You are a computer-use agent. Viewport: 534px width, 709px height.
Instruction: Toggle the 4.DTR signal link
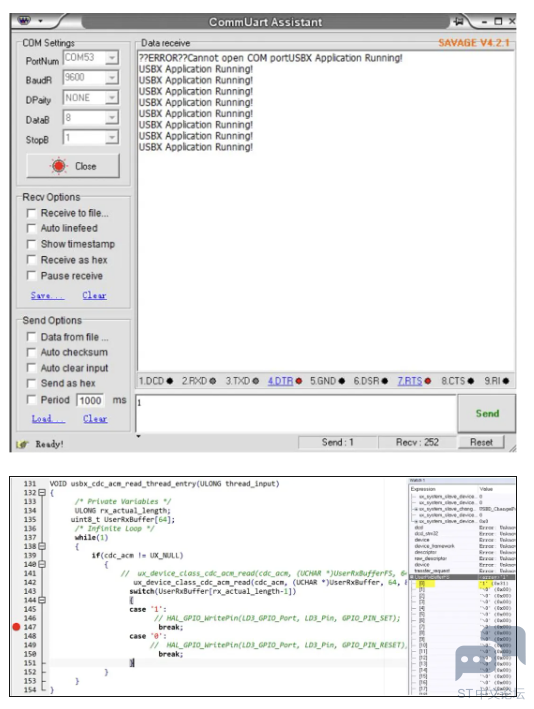coord(280,381)
